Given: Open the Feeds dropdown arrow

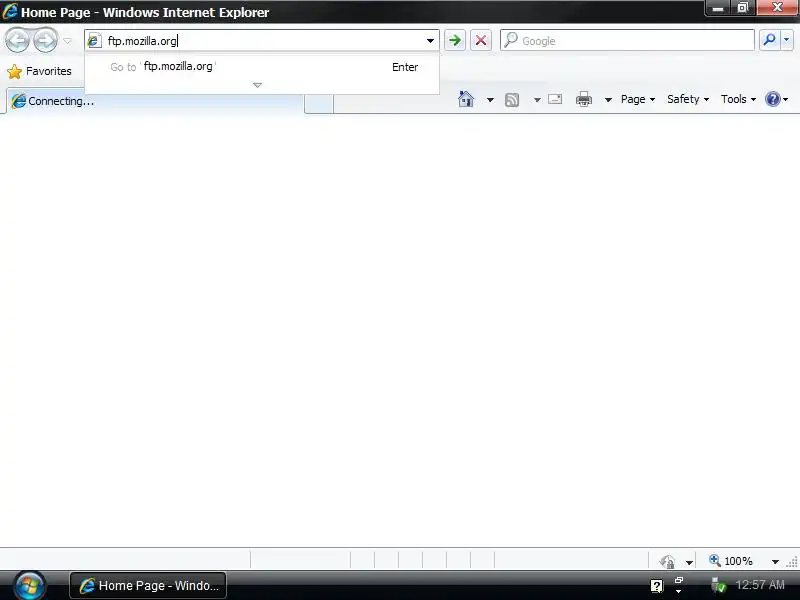Looking at the screenshot, I should pos(537,99).
